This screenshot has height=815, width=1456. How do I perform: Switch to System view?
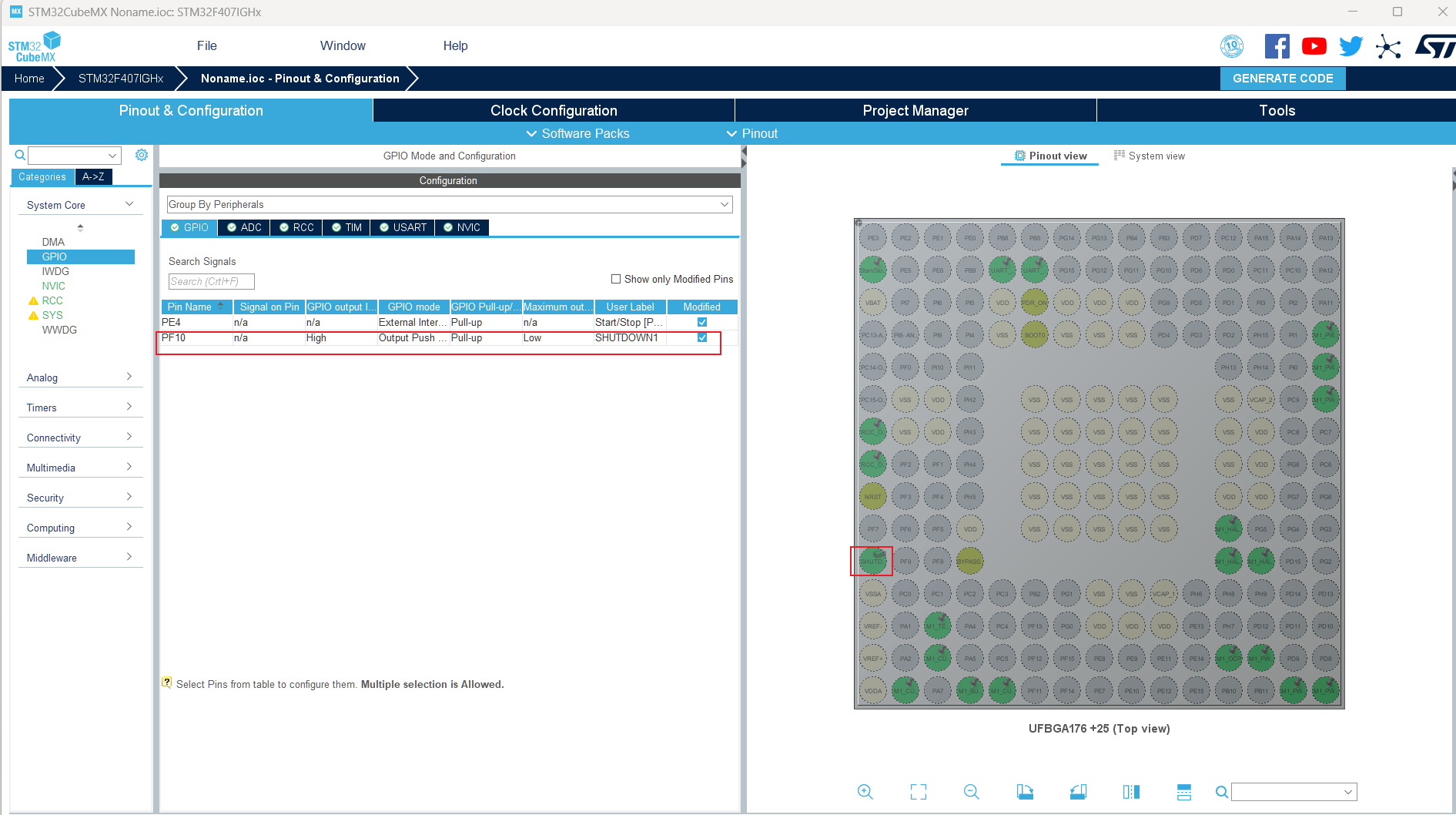[x=1150, y=156]
